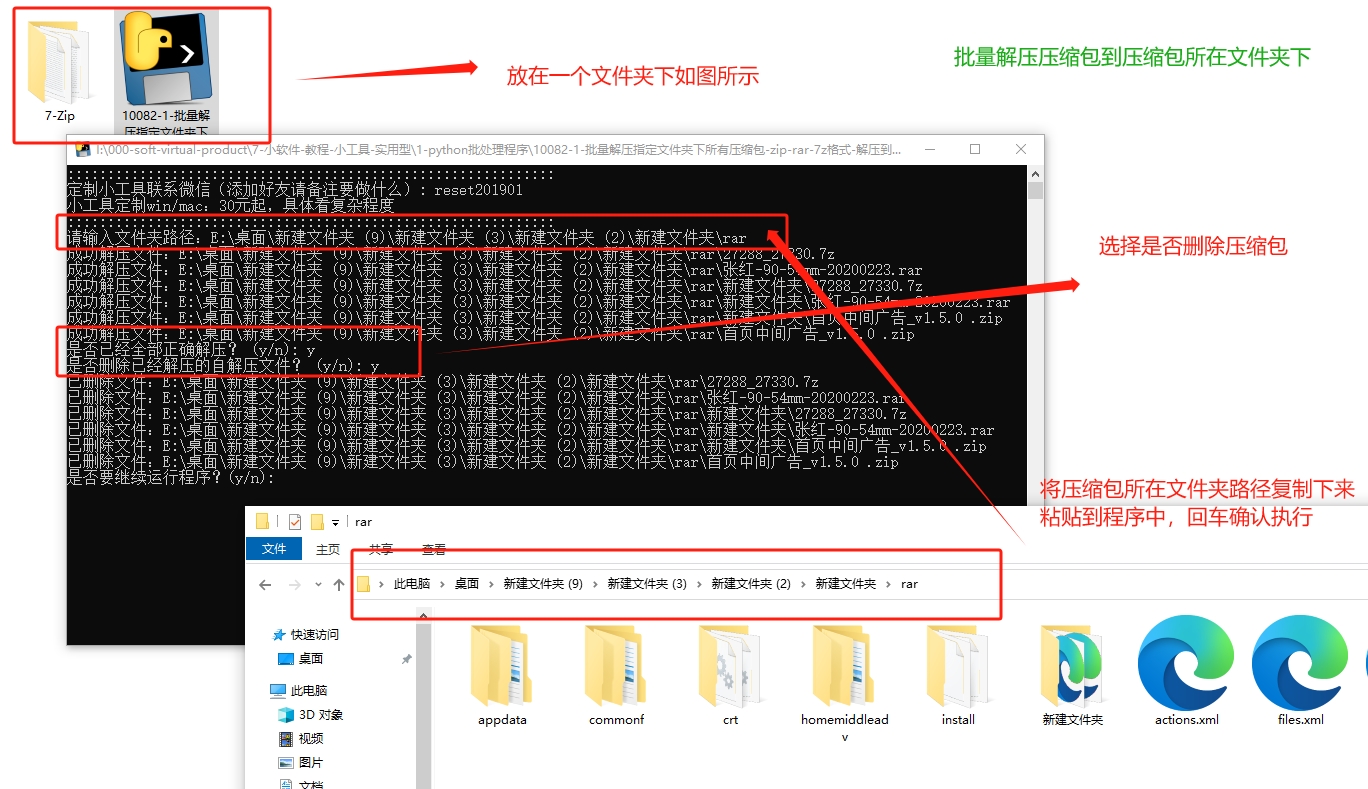Click the console line 小工具定制win/mac: 30元起
Viewport: 1368px width, 789px height.
231,205
